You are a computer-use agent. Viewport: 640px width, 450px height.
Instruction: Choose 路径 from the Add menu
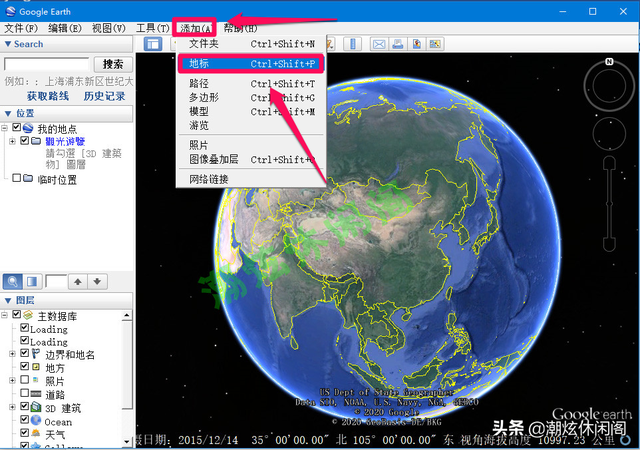click(251, 84)
